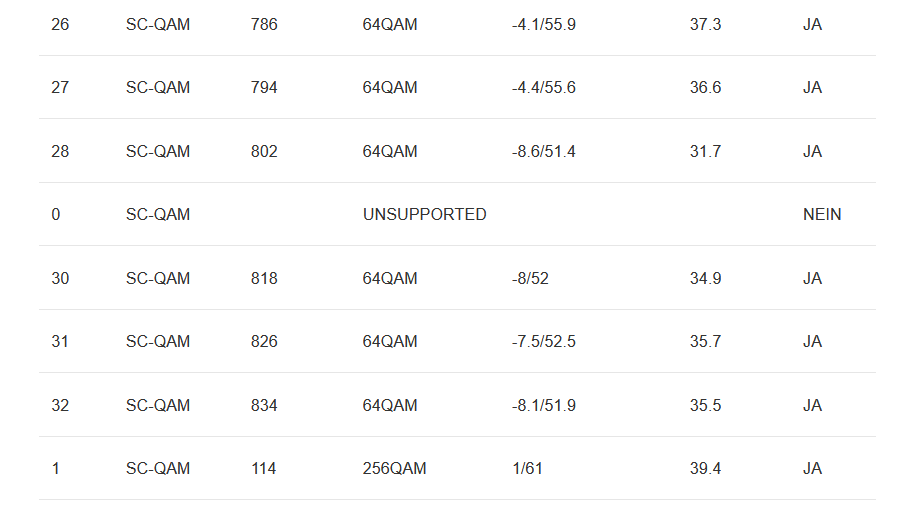Click frequency value 834
The image size is (911, 510).
[x=264, y=406]
